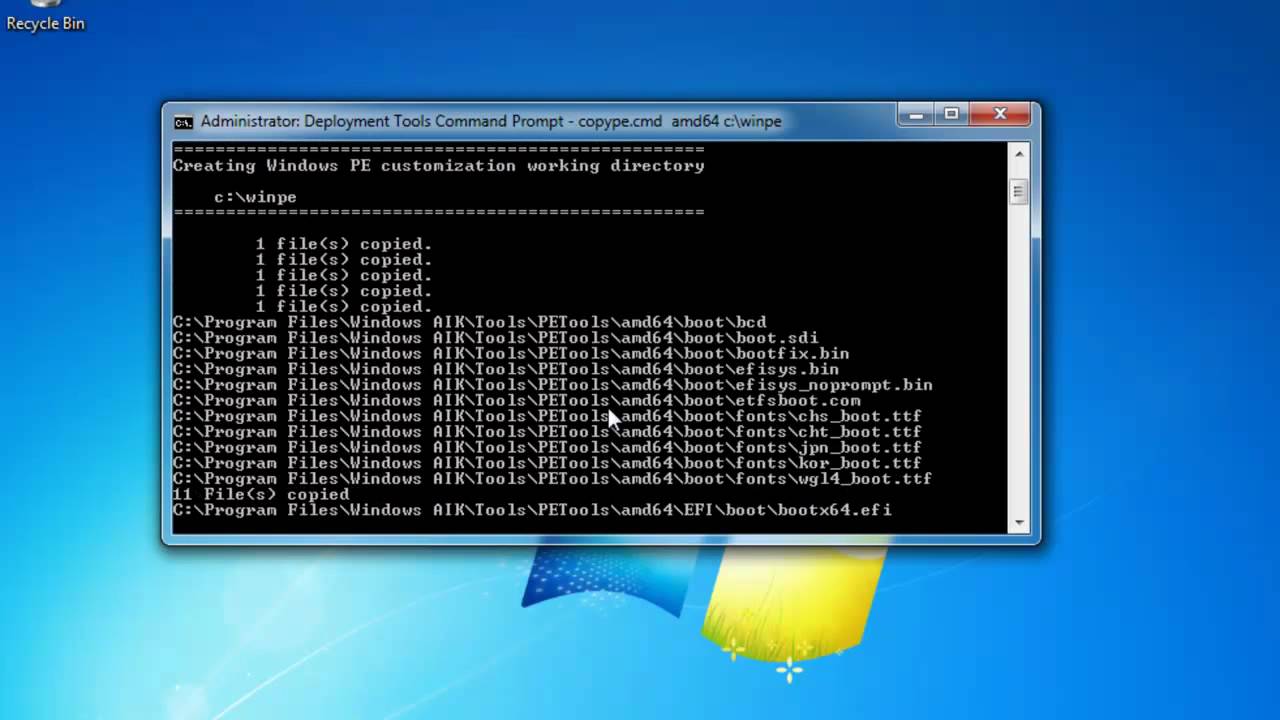Click the line ending in boot.sdi
1280x720 pixels.
pyautogui.click(x=495, y=338)
